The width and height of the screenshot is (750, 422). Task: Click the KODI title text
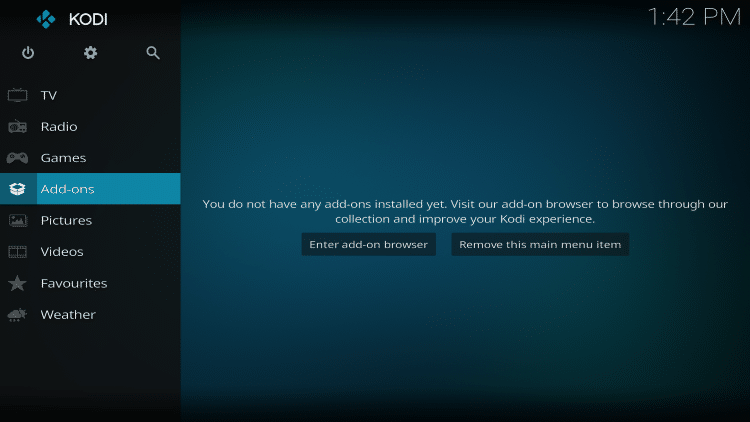88,20
